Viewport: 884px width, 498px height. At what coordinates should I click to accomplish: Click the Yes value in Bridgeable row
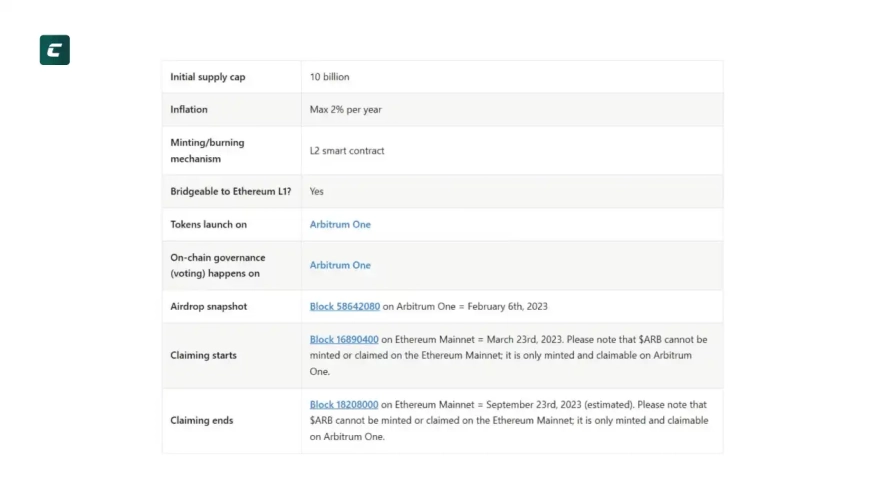[317, 192]
